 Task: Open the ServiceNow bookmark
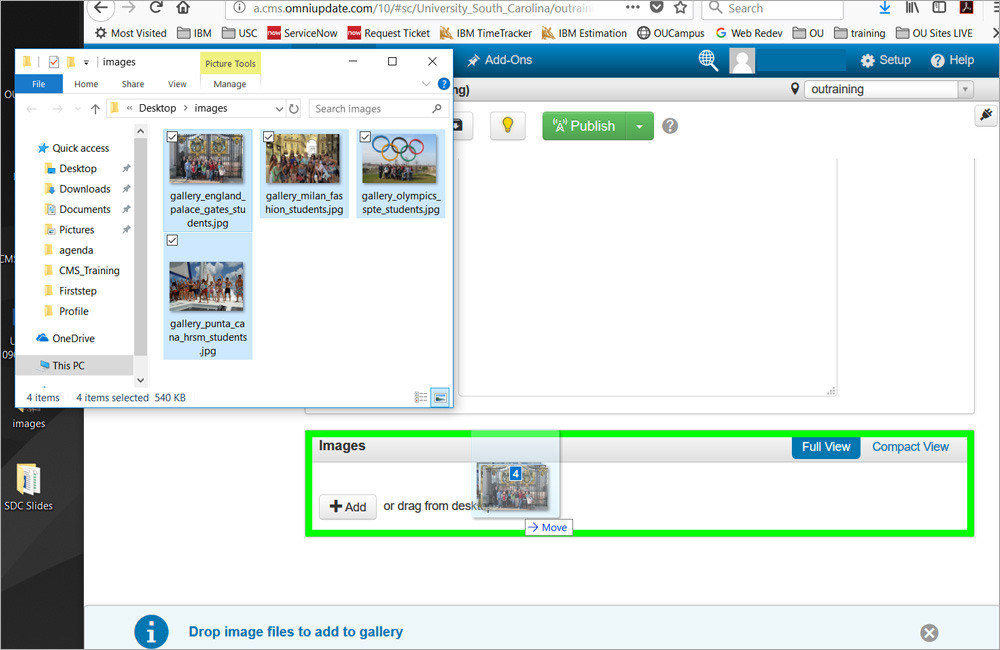pos(302,33)
